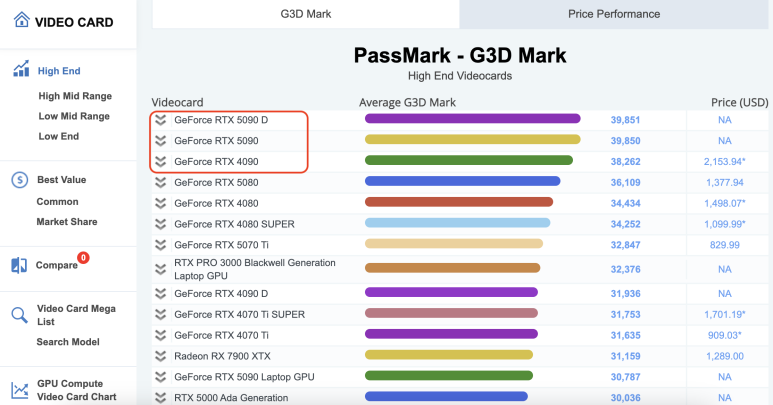Open RTX PRO 3000 Blackwell Generation Laptop GPU
The height and width of the screenshot is (405, 773).
pyautogui.click(x=255, y=269)
